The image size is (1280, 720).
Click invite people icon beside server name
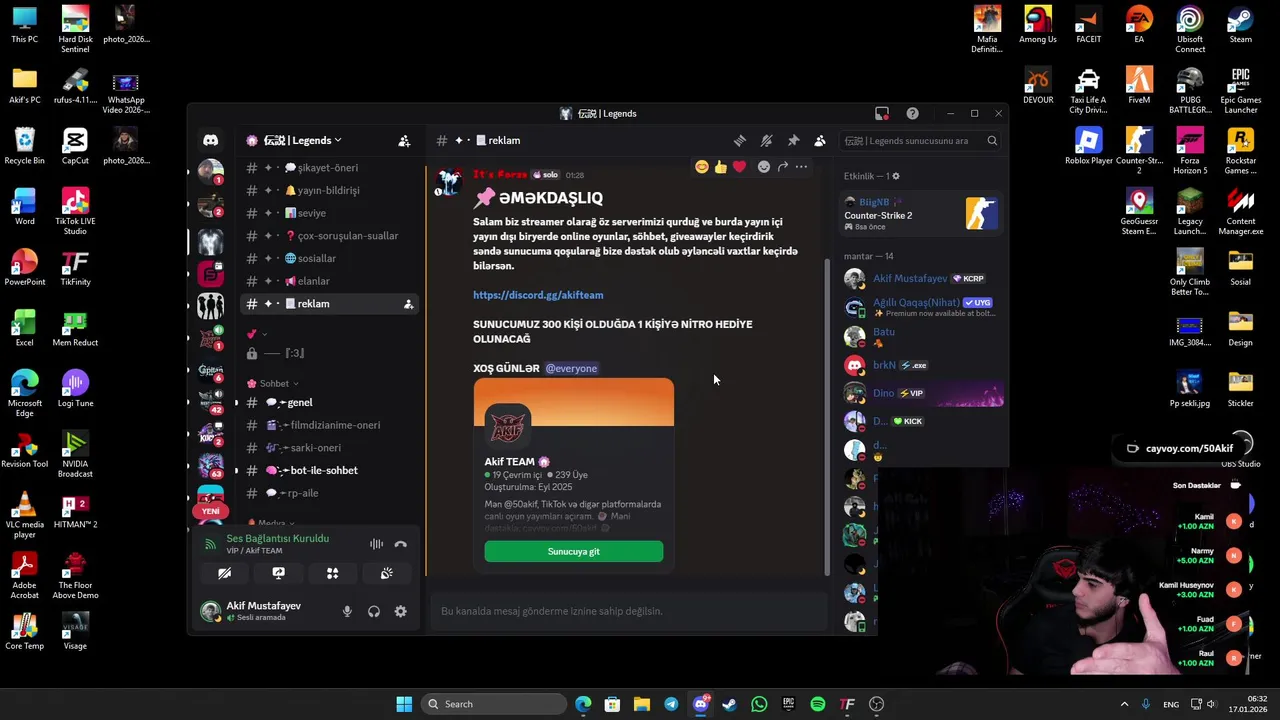coord(404,141)
